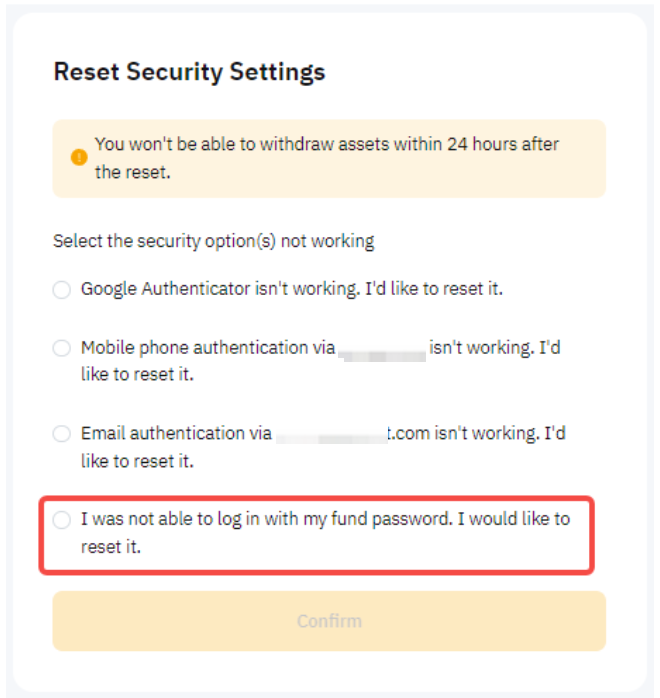Click "like to reset it." under email option
Image resolution: width=660 pixels, height=698 pixels.
137,461
